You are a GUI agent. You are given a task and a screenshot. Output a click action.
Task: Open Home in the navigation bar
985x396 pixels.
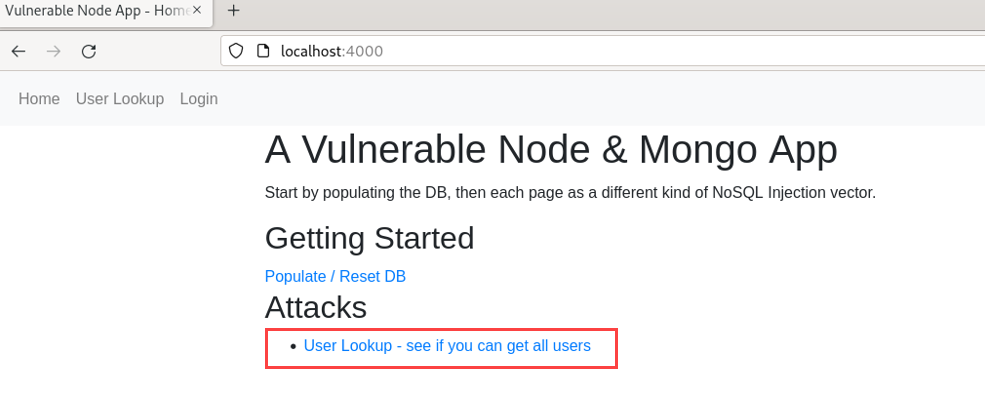[39, 99]
